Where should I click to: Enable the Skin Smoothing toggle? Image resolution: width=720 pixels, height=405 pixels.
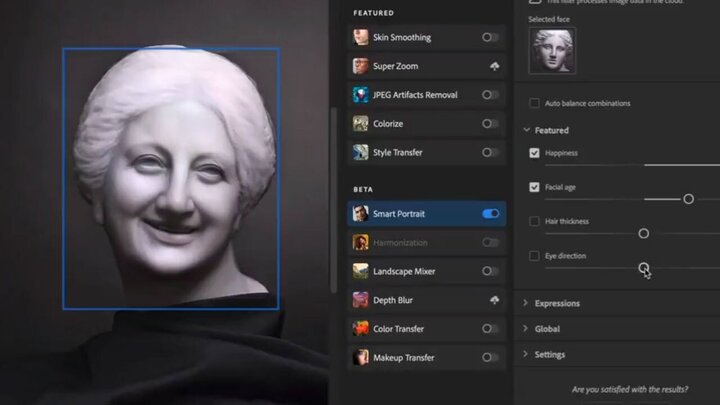(x=490, y=37)
